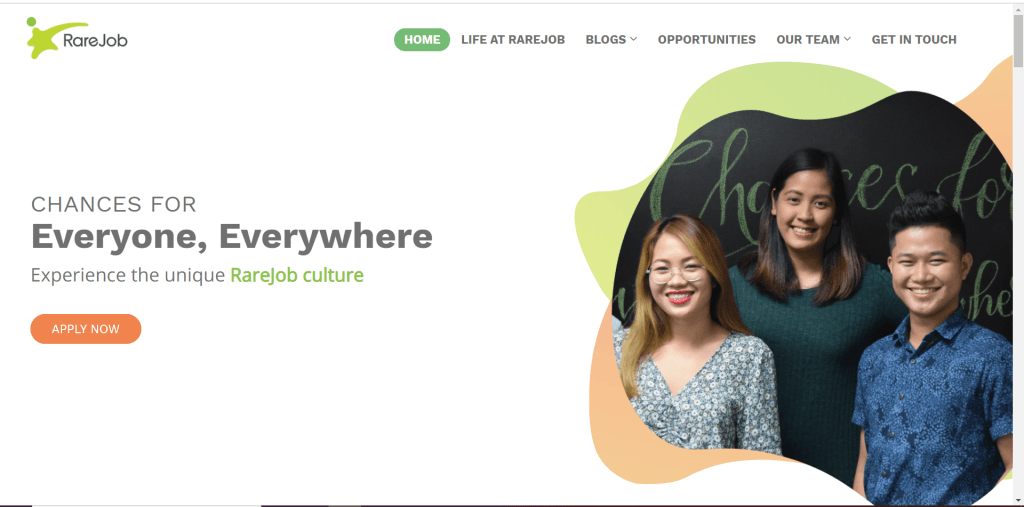Image resolution: width=1024 pixels, height=507 pixels.
Task: Click the OUR TEAM menu label
Action: tap(808, 40)
